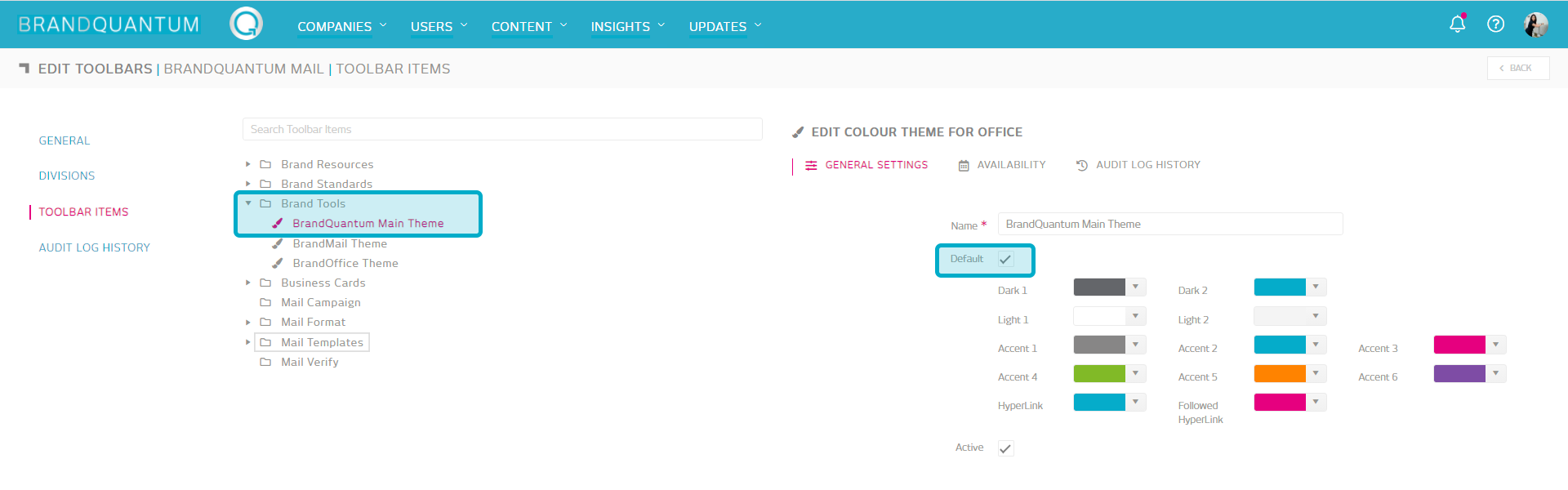
Task: Click the Name input field
Action: [1170, 224]
